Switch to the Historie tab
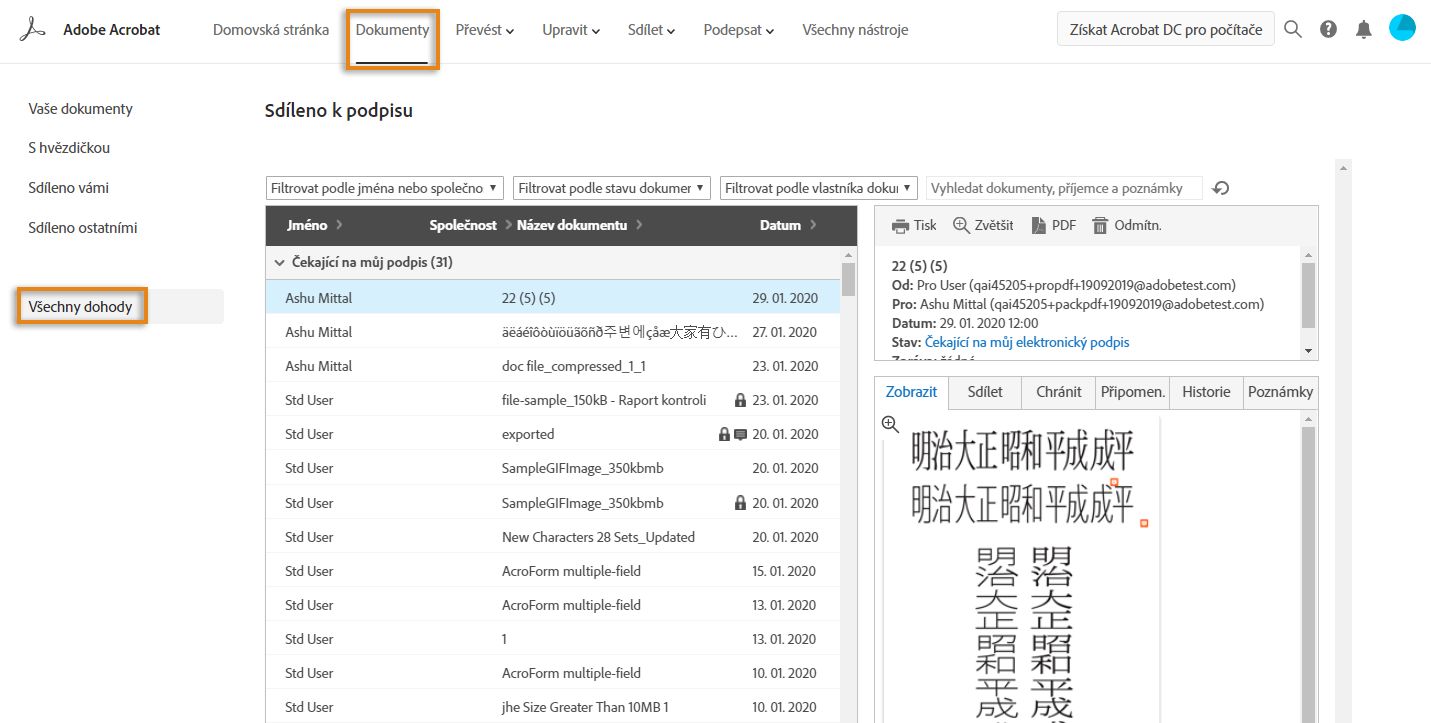 point(1206,392)
